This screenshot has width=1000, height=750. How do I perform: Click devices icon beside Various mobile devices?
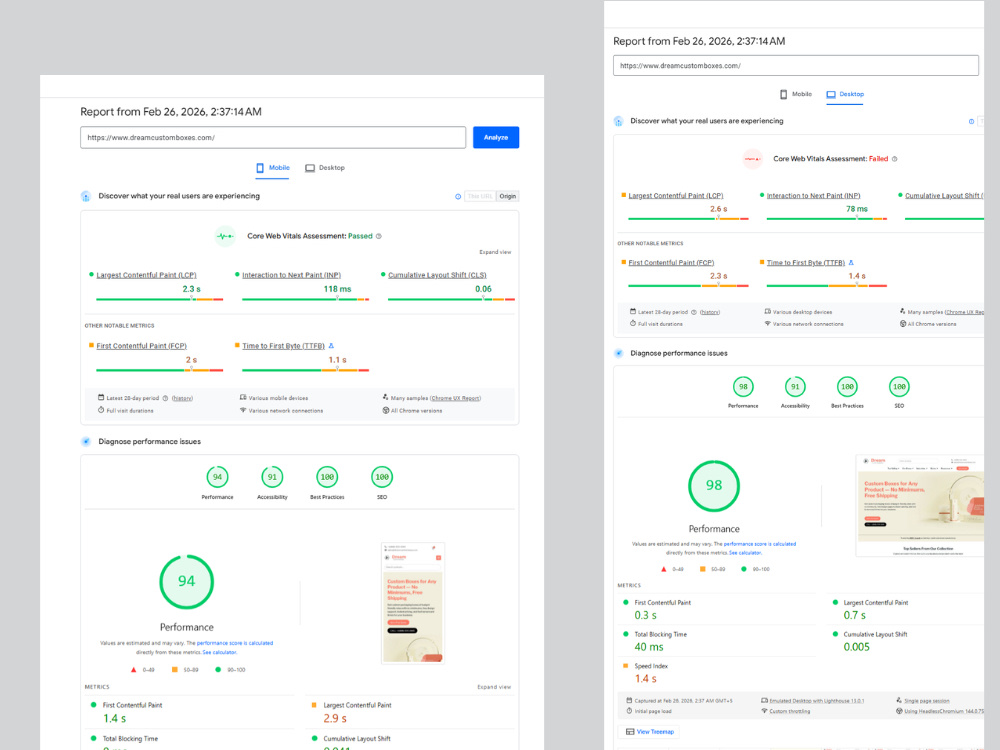point(243,397)
